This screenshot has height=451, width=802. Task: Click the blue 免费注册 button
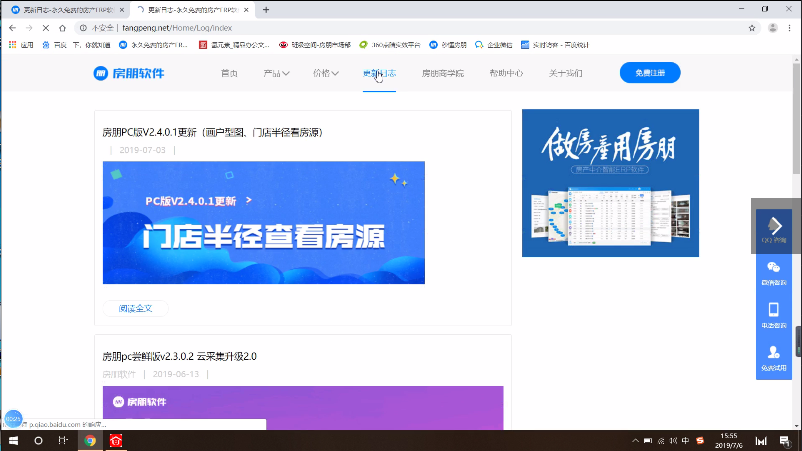click(649, 73)
